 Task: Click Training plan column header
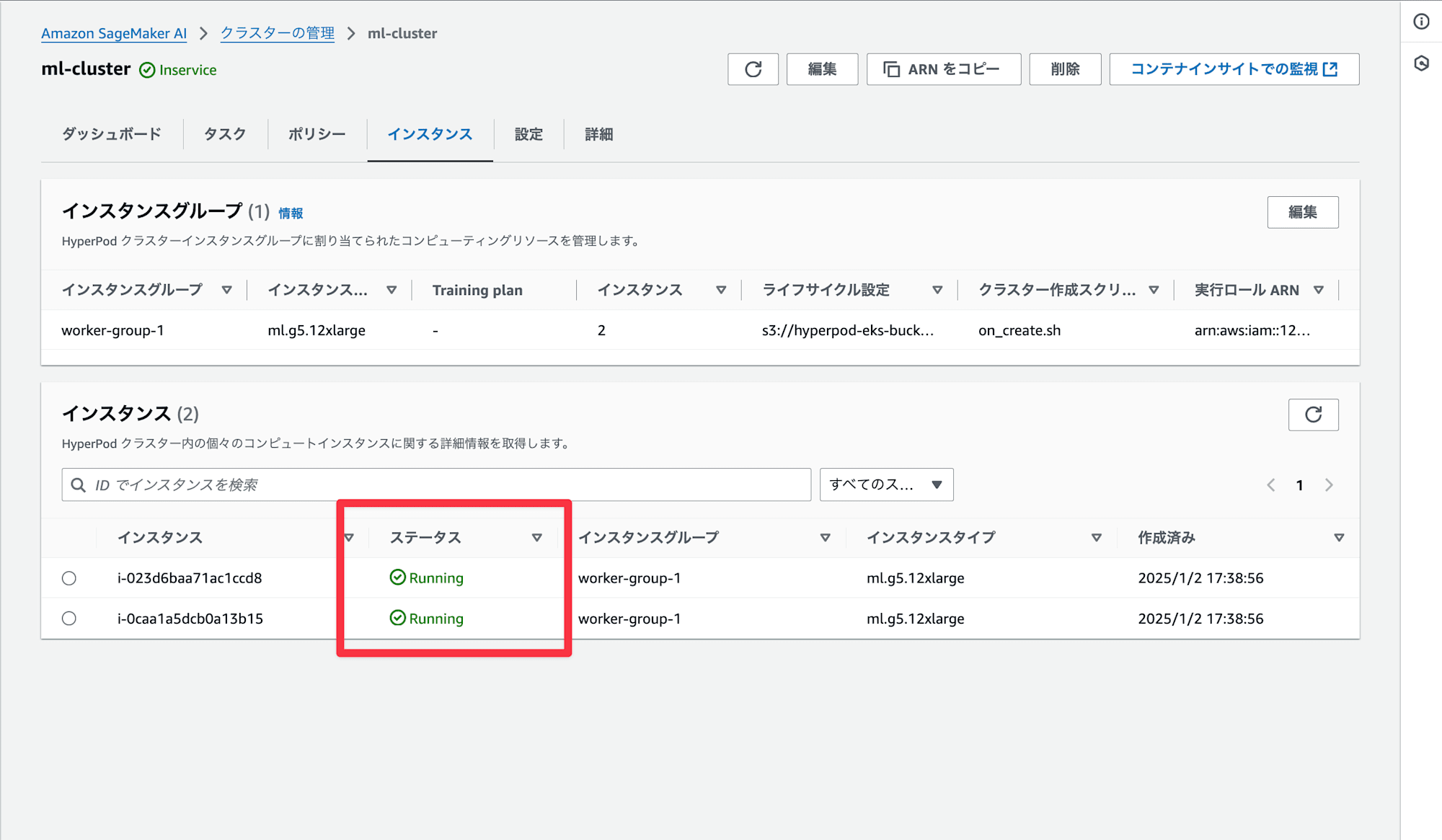pos(477,290)
